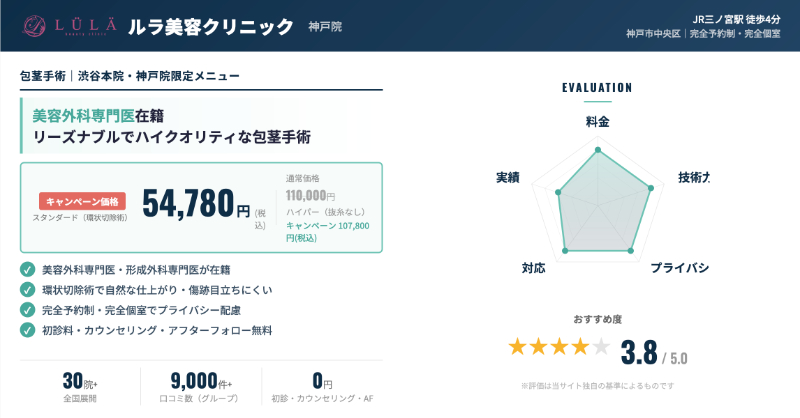The width and height of the screenshot is (800, 418).
Task: Click the checkmark icon beside 完全予約制・完全個室
Action: point(27,309)
